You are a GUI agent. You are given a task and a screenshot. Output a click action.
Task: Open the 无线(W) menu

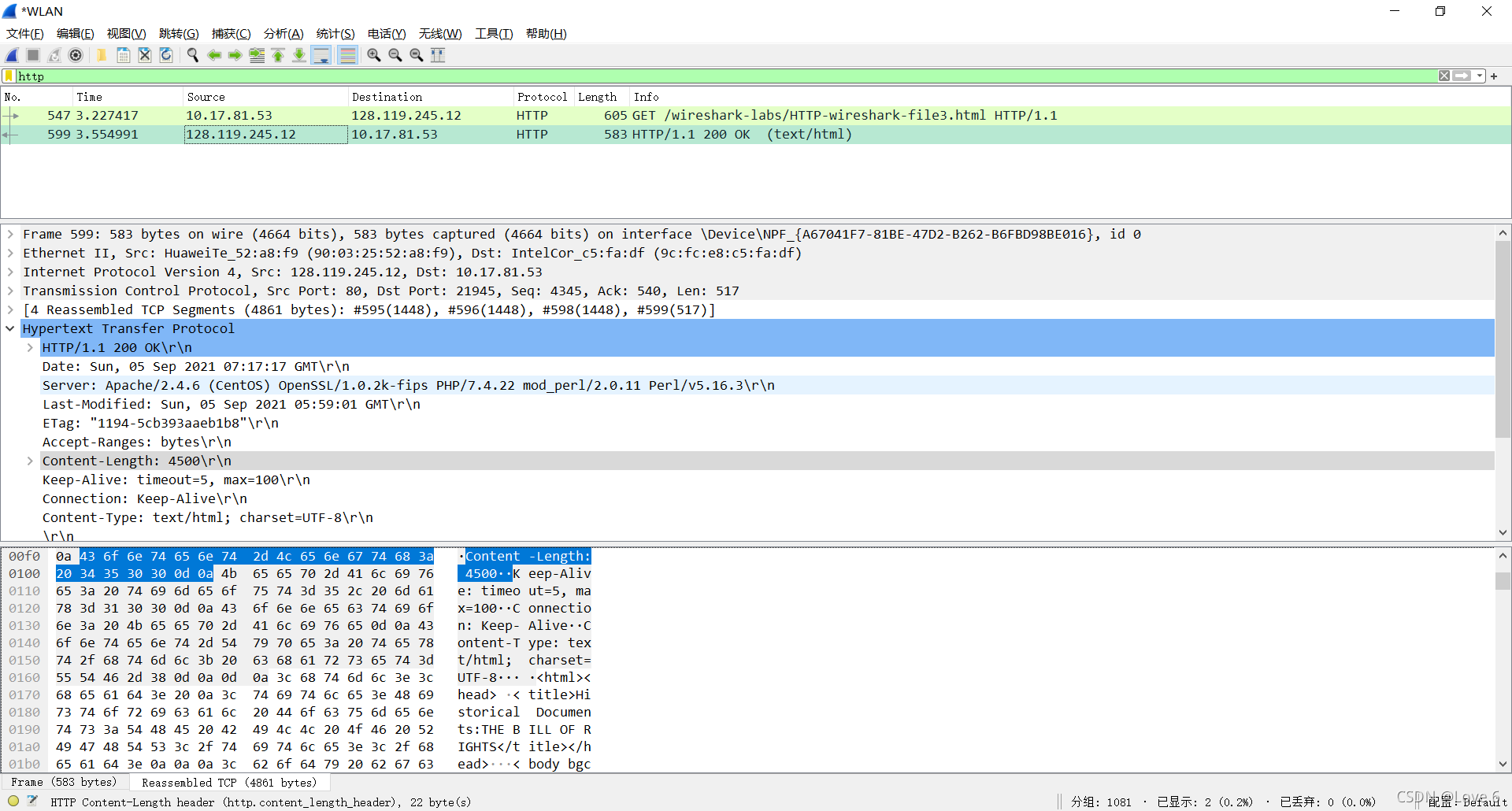click(440, 34)
